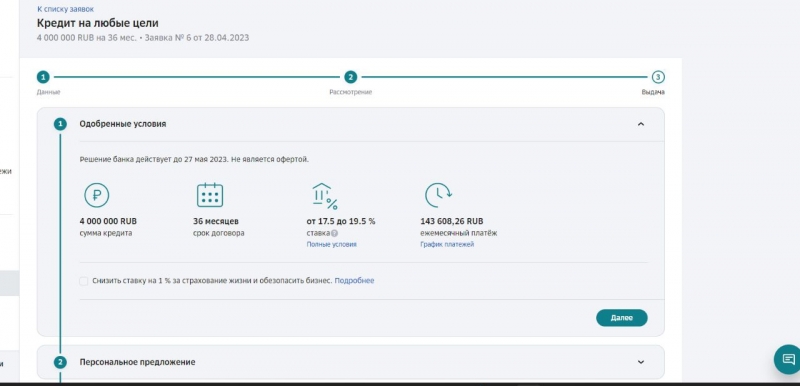
Task: Open the График платежей link
Action: (x=447, y=245)
